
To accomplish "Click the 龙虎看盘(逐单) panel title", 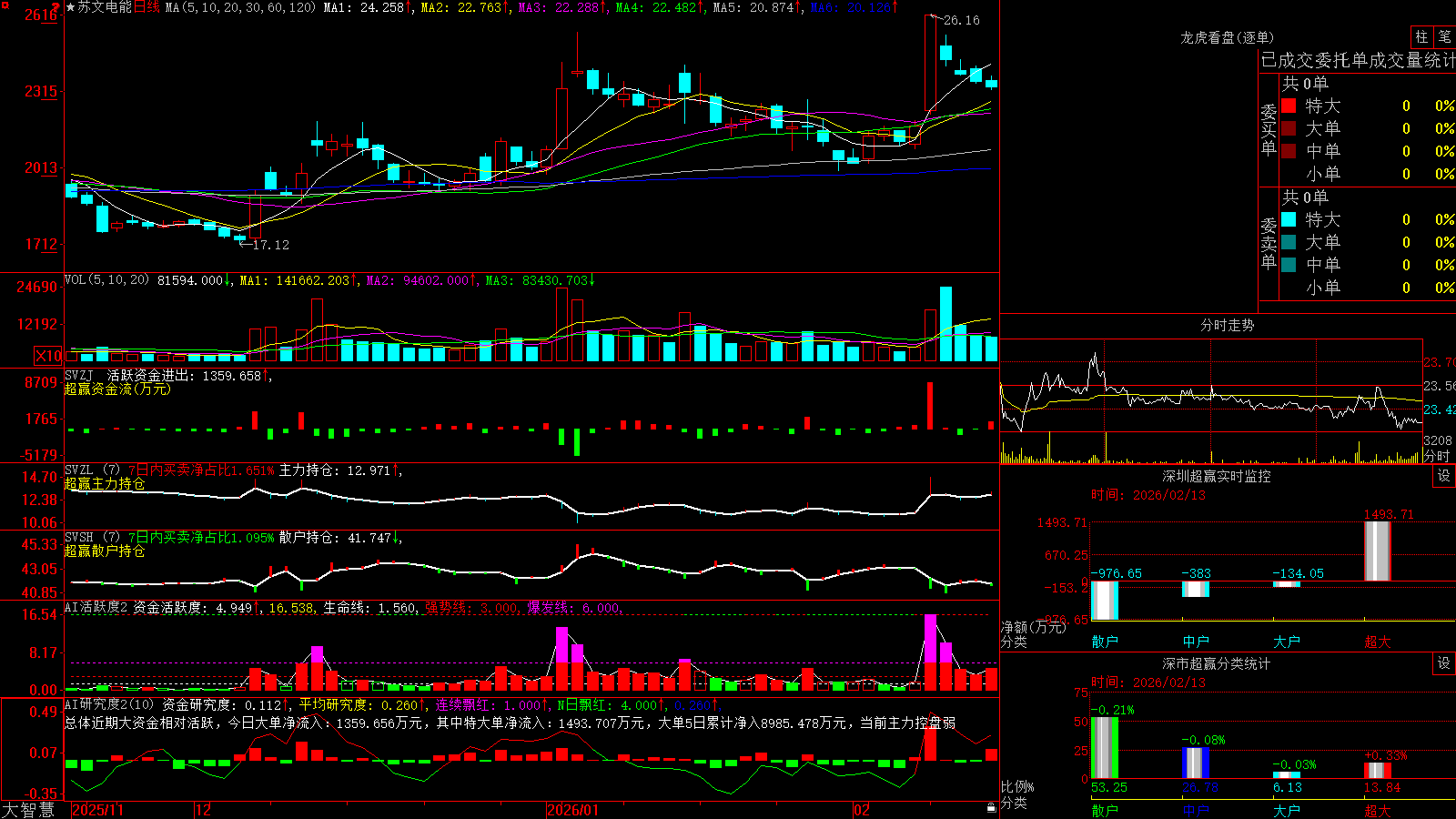I will click(1227, 37).
